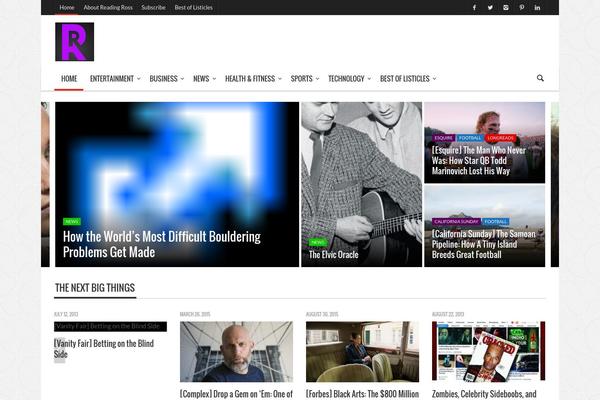600x400 pixels.
Task: Open the SPORTS menu
Action: (x=302, y=78)
